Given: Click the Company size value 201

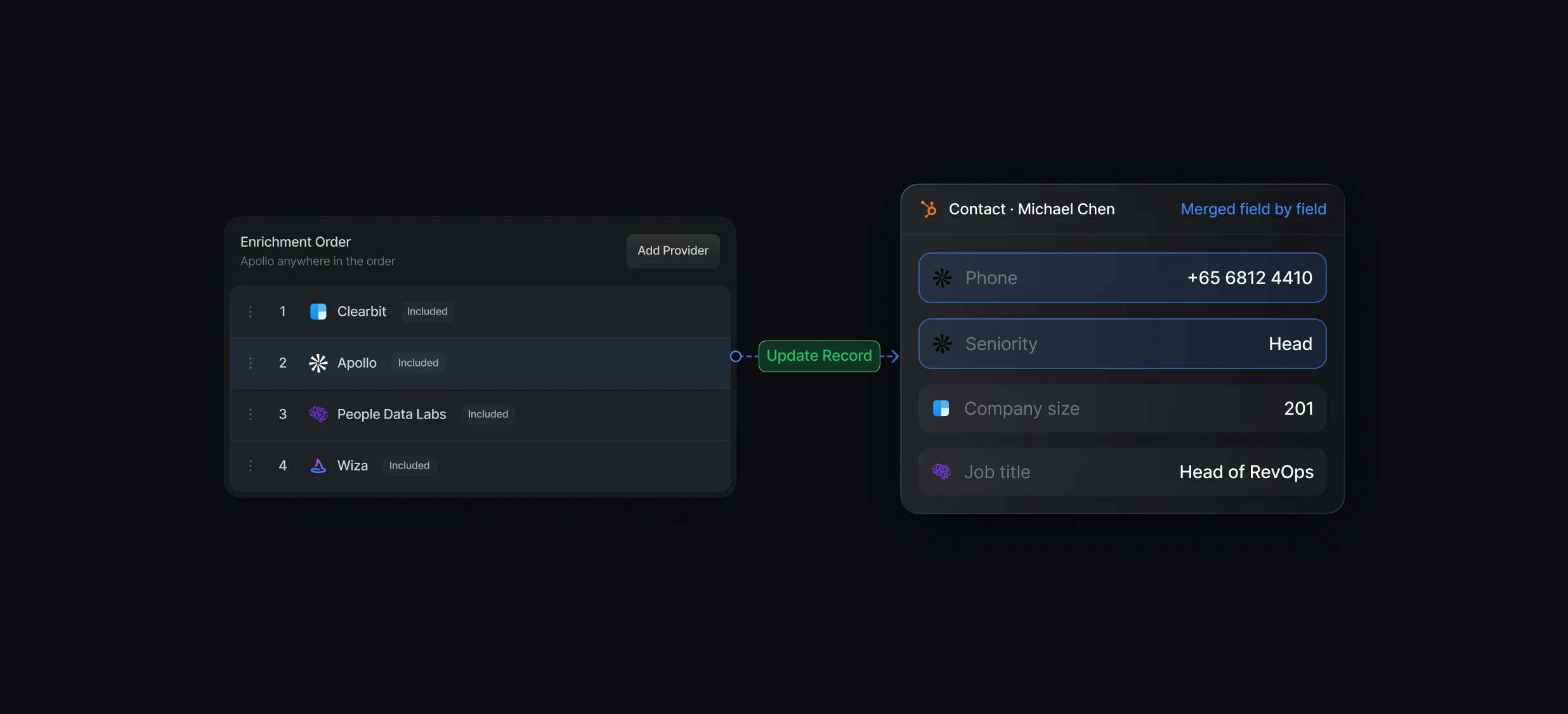Looking at the screenshot, I should pos(1298,408).
